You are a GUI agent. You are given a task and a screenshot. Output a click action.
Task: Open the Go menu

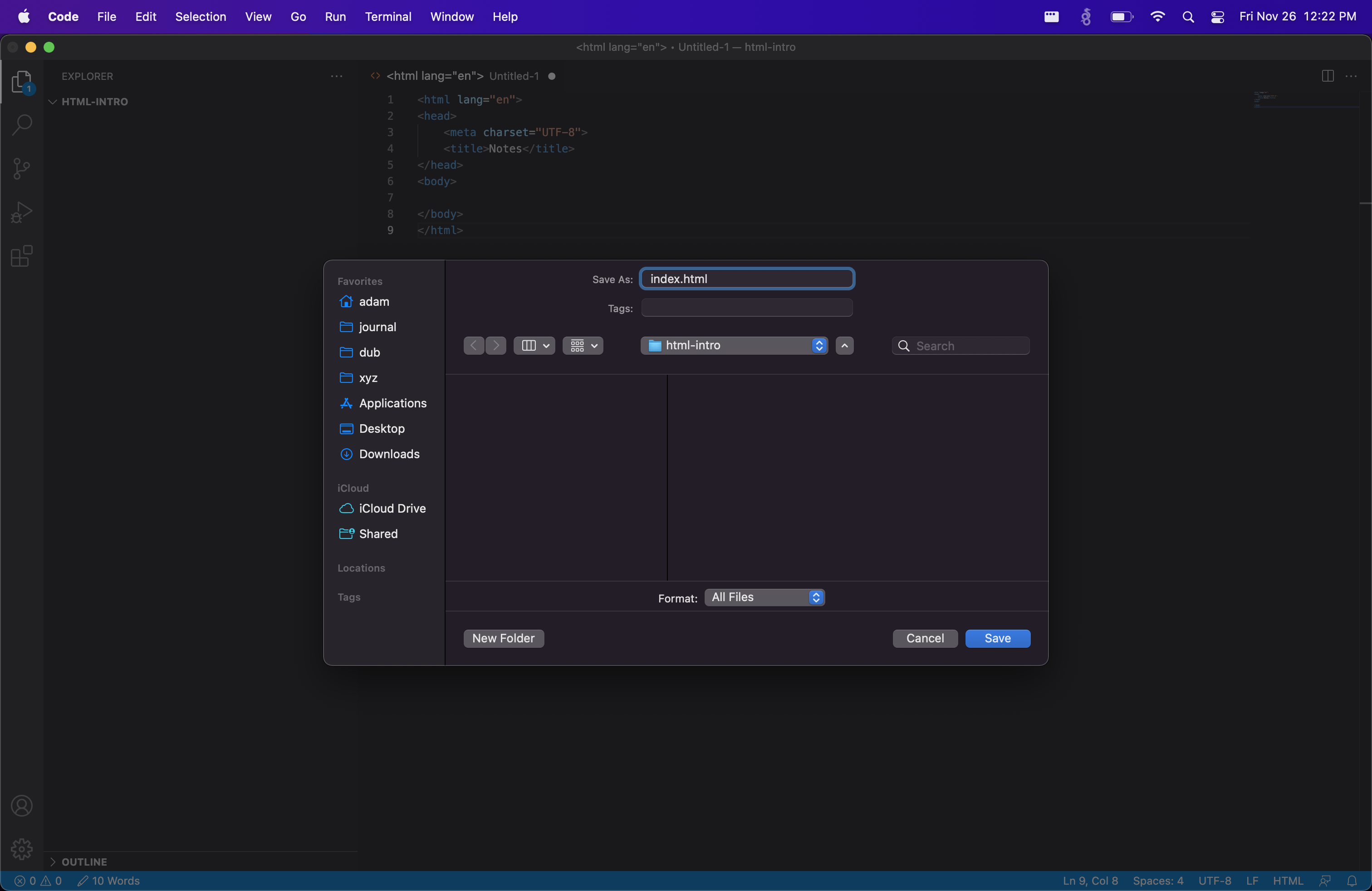298,17
